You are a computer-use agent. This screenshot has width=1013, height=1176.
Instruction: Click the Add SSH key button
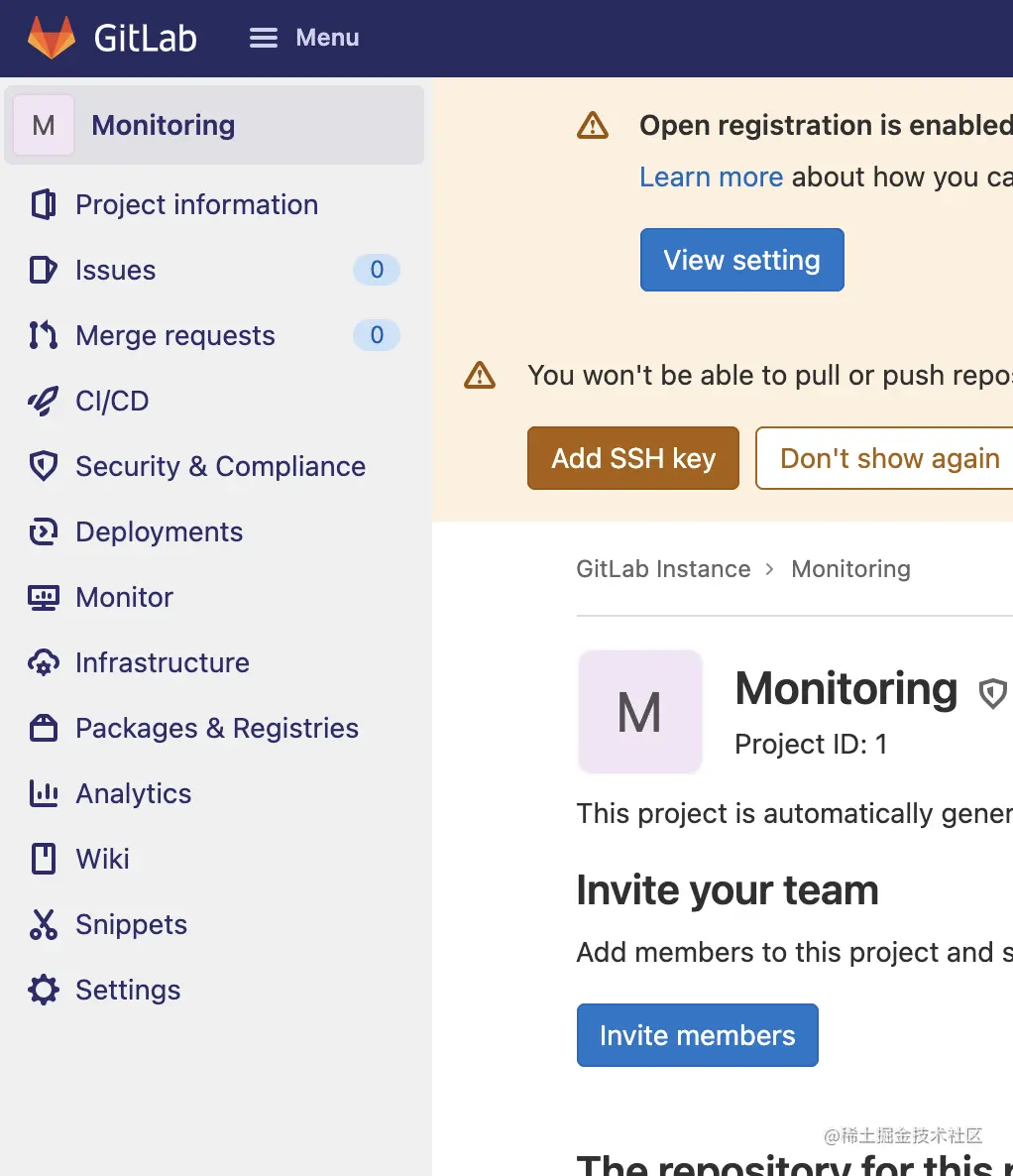pyautogui.click(x=633, y=458)
